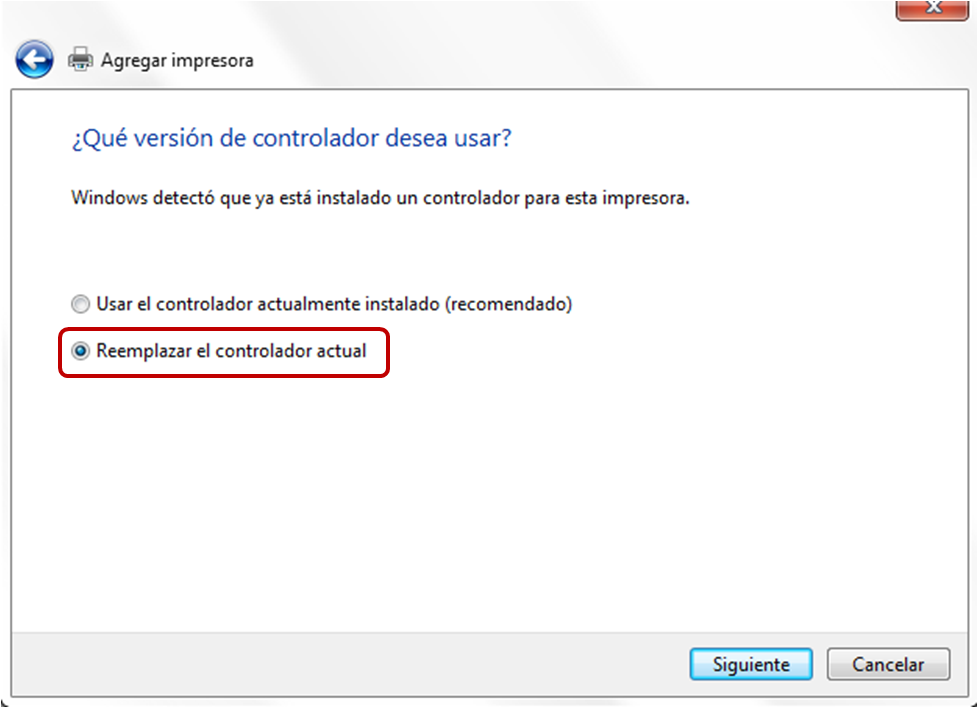Select the Usar el controlador actualmente instalado radio

tap(80, 304)
